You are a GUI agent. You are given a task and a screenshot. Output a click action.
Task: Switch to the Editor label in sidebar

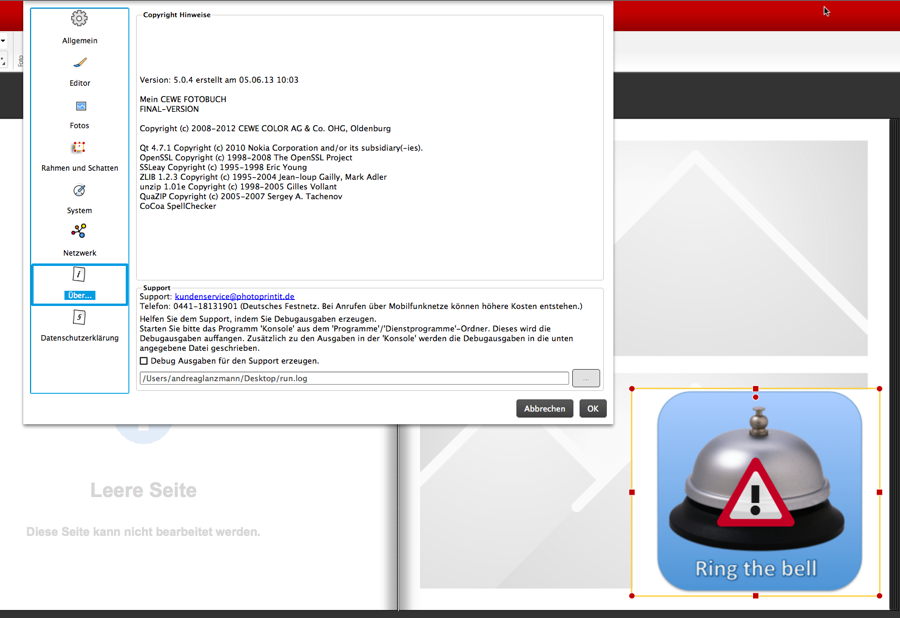point(80,83)
